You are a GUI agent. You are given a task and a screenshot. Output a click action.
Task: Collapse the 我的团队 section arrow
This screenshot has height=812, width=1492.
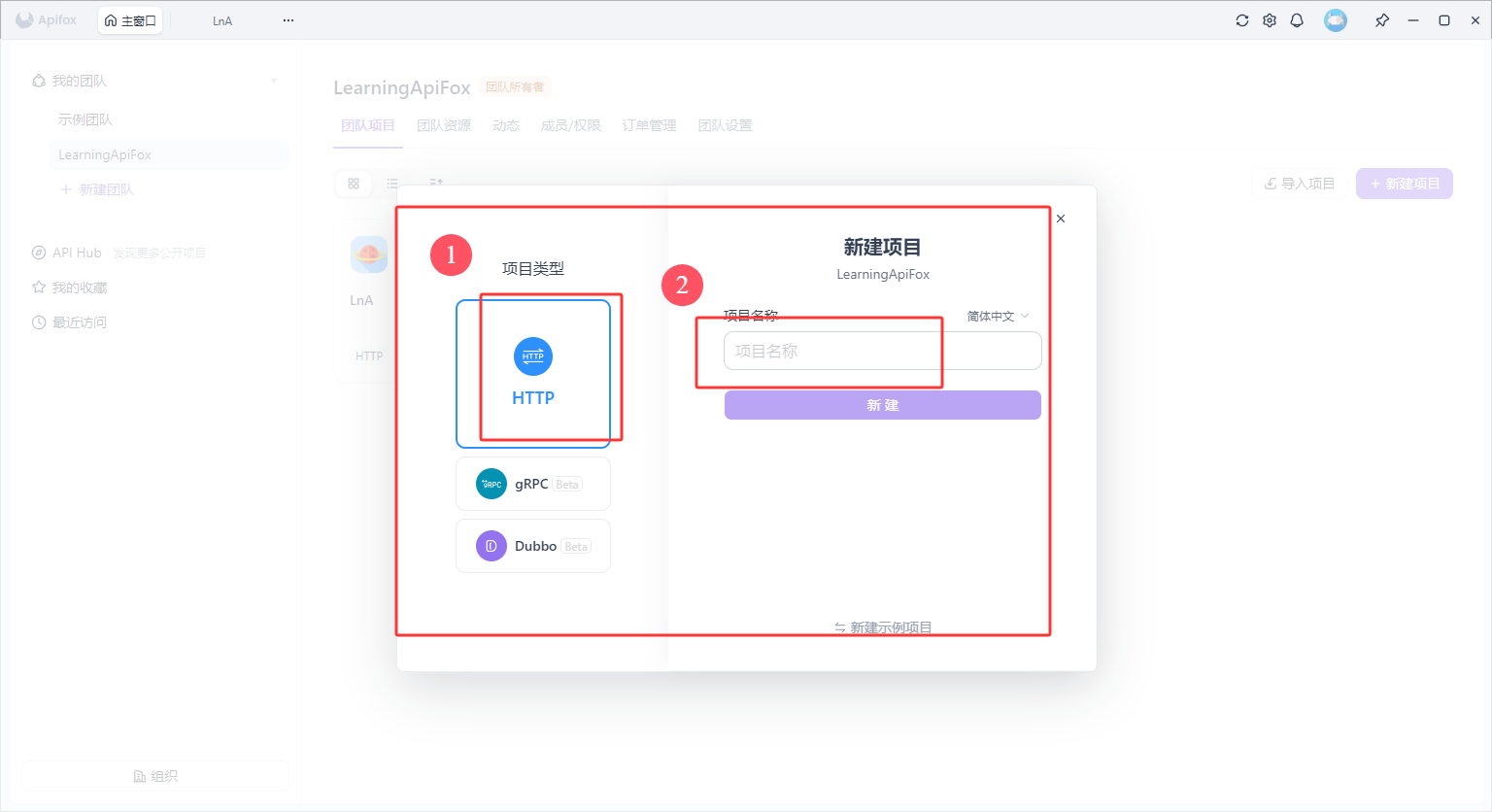point(274,81)
